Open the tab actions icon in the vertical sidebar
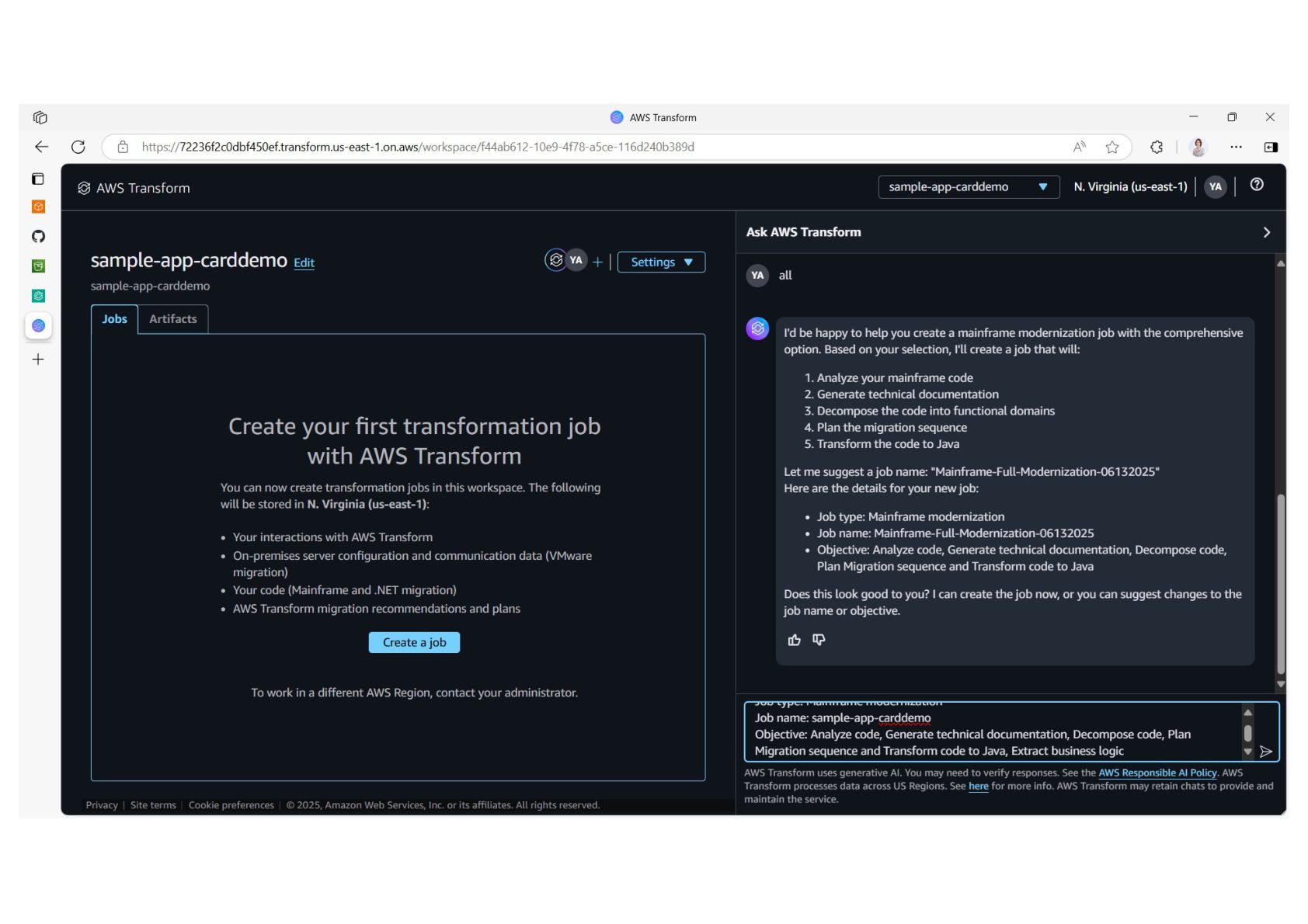 tap(38, 179)
